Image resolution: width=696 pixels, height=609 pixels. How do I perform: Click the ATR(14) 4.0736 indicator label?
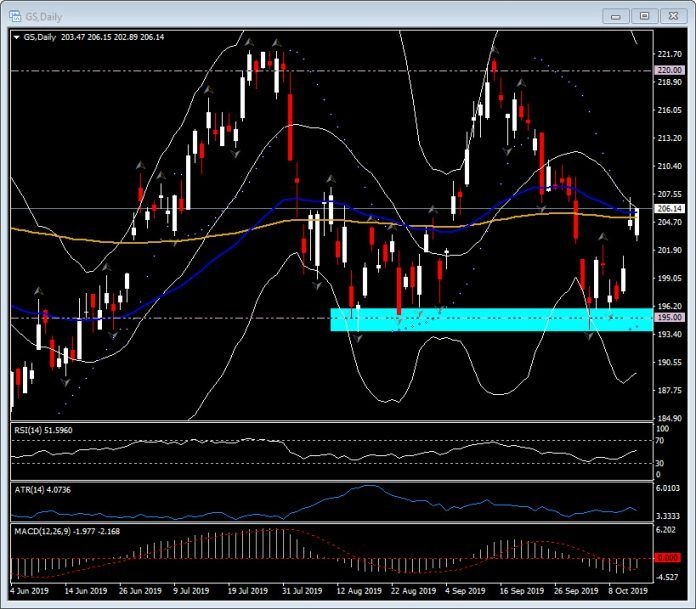pos(42,490)
